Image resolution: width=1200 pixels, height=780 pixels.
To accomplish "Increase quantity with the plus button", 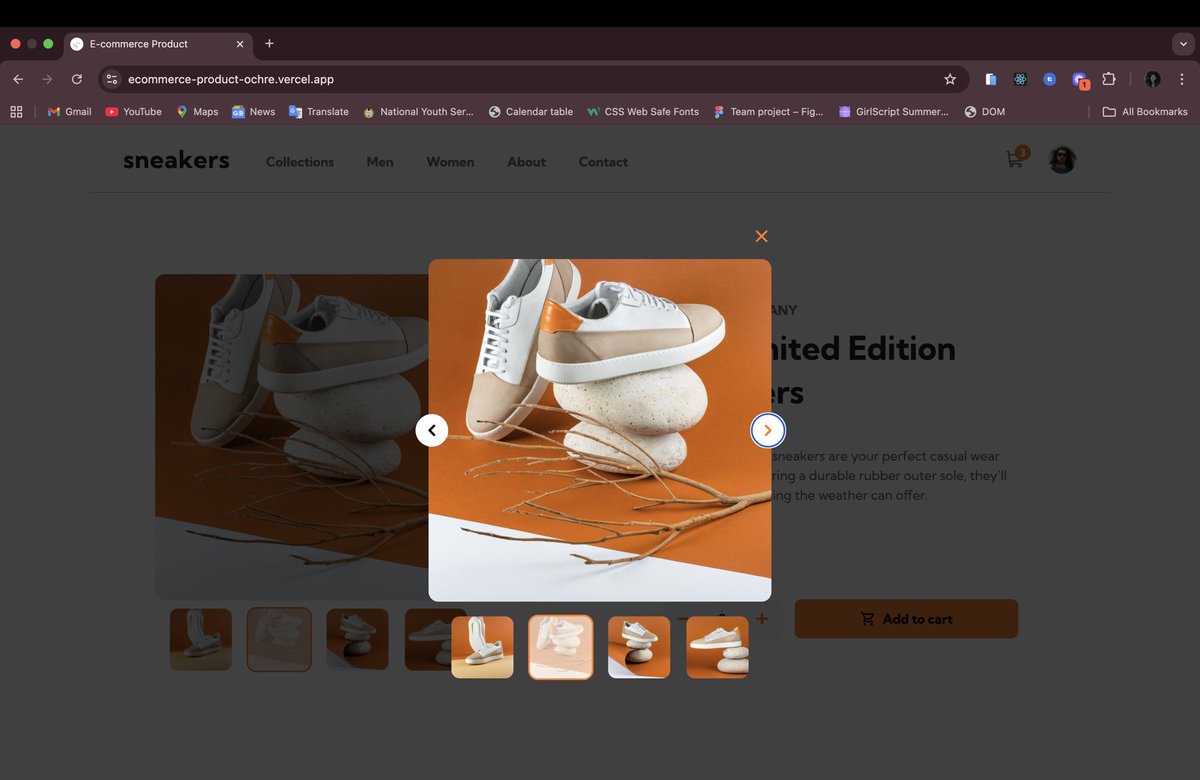I will tap(762, 619).
